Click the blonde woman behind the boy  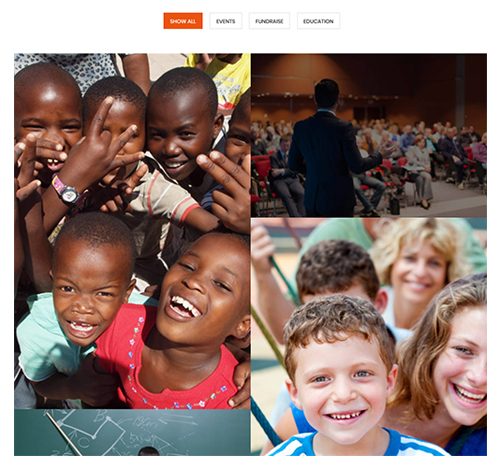click(420, 267)
